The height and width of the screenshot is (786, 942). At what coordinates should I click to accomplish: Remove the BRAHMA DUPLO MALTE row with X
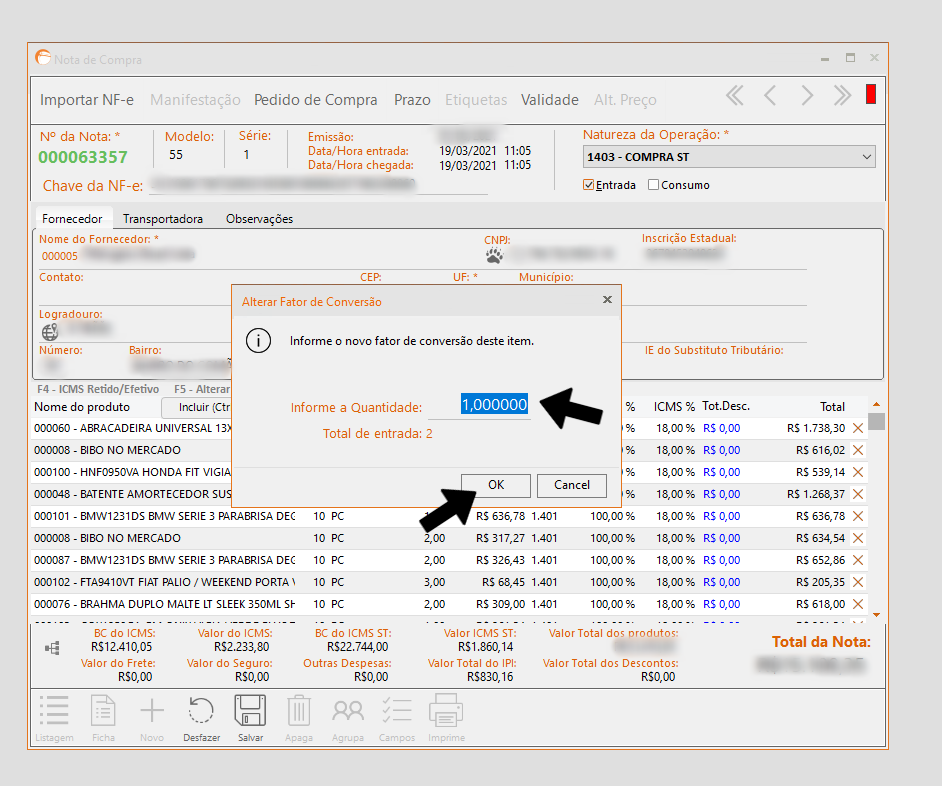click(x=858, y=604)
